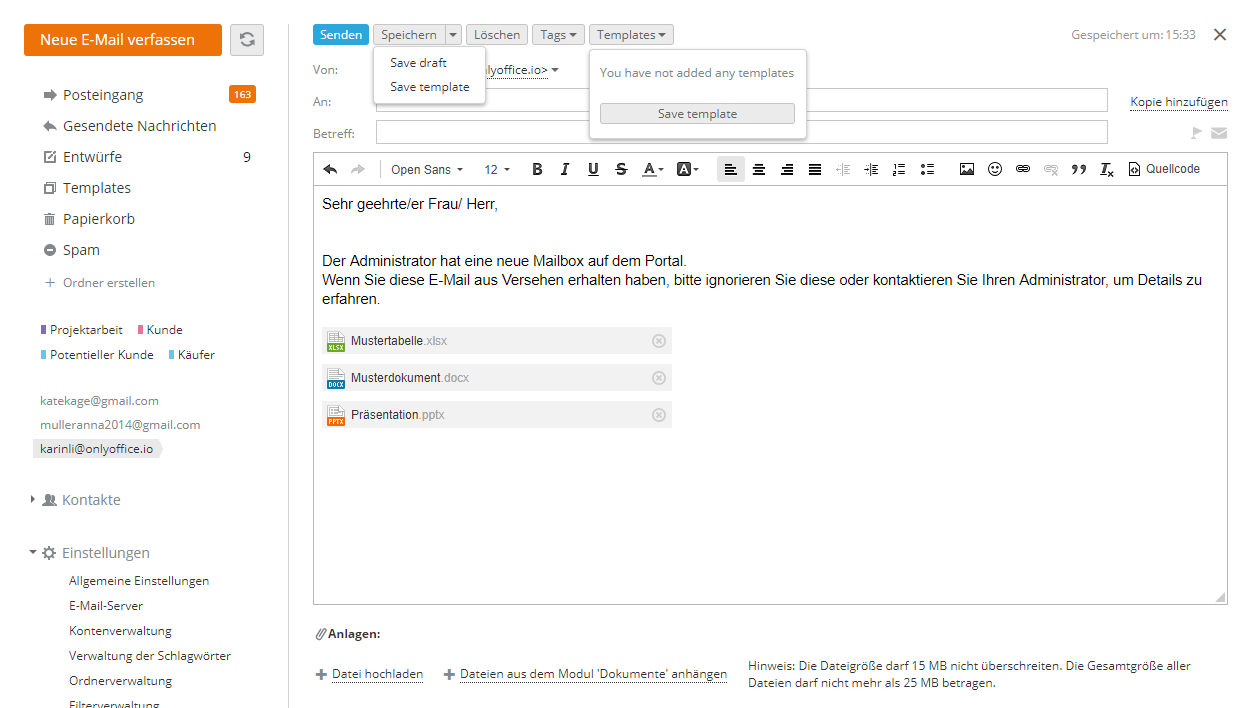Click the Senden button
The image size is (1240, 708).
(x=341, y=35)
